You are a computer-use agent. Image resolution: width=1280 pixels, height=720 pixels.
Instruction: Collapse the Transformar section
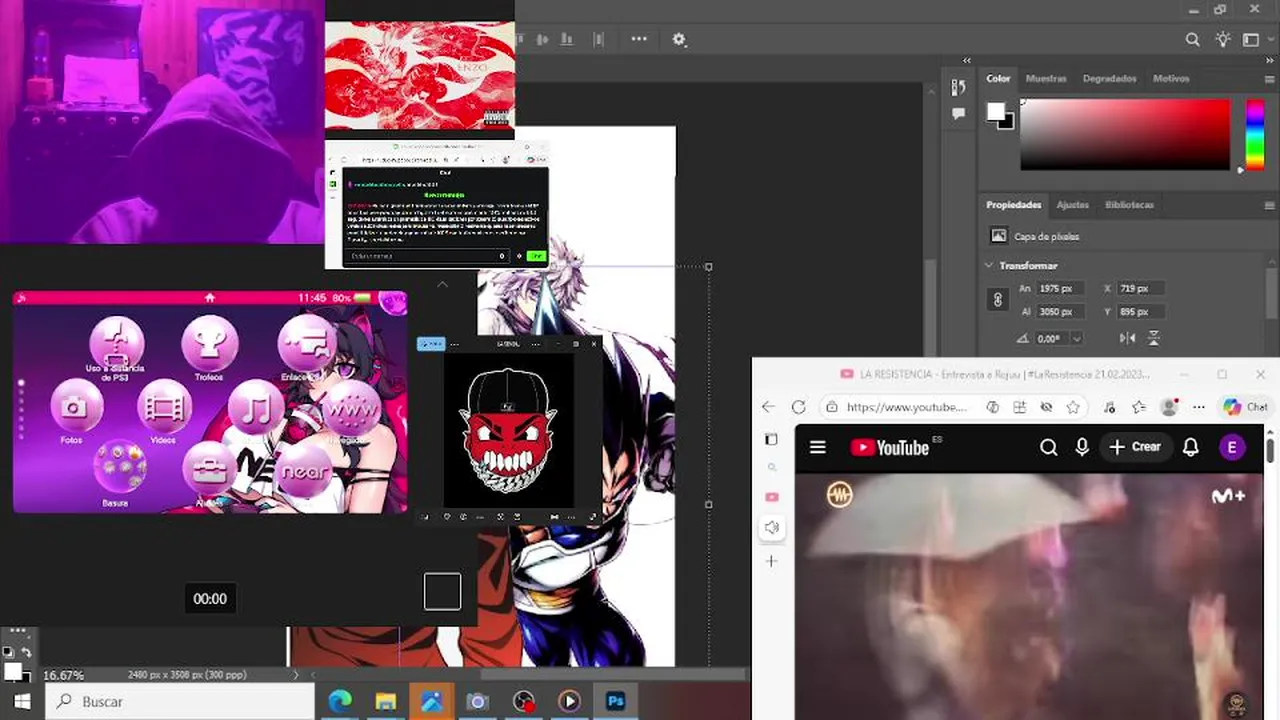coord(989,265)
